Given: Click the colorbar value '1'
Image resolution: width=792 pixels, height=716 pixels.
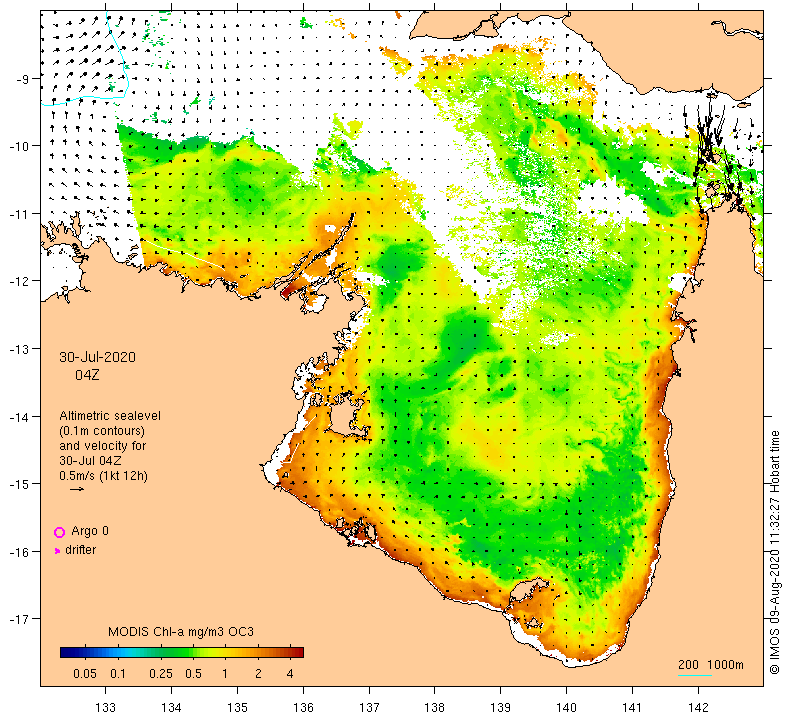Looking at the screenshot, I should click(x=225, y=674).
